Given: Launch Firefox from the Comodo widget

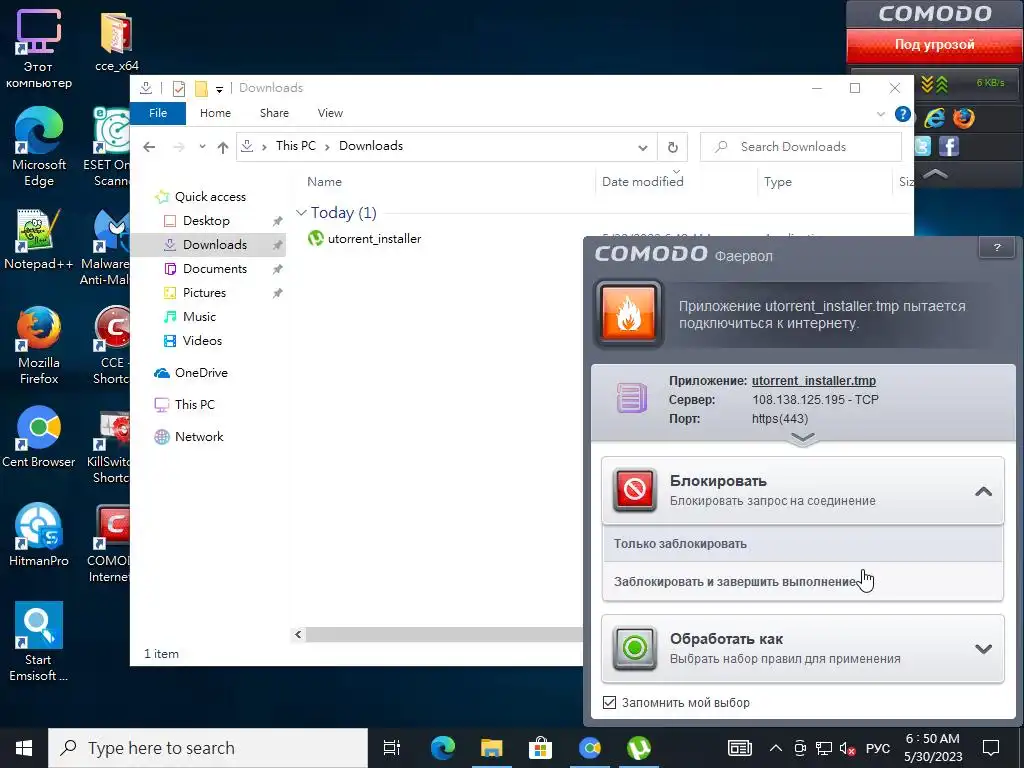Looking at the screenshot, I should [x=963, y=118].
